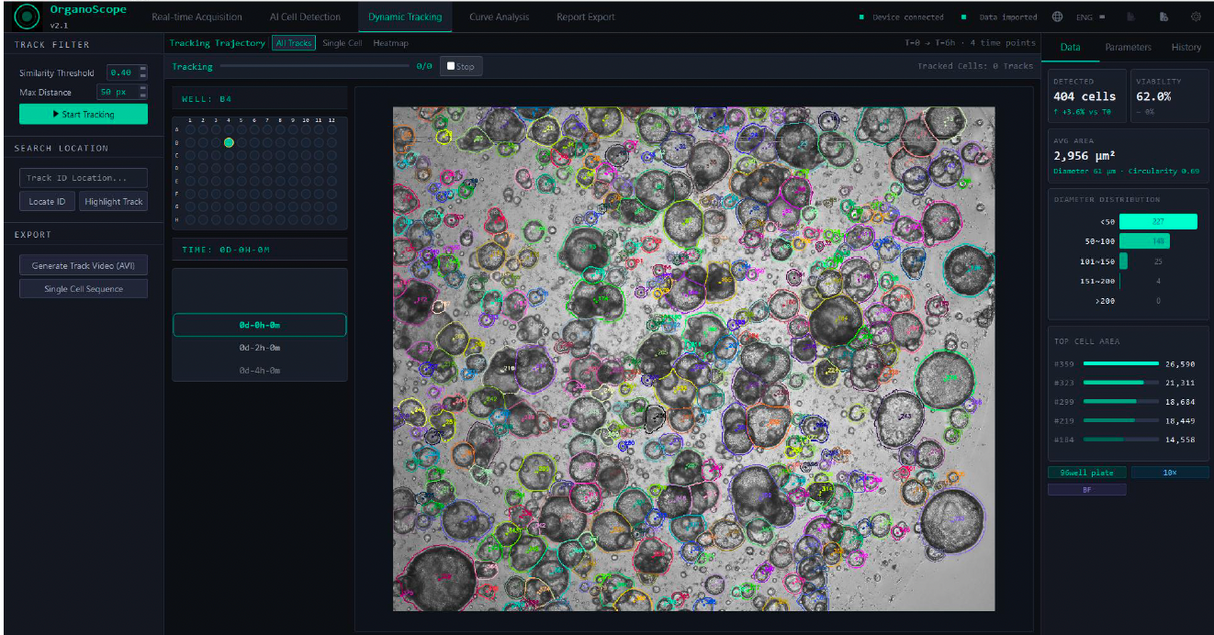Click Generate Track Video (AVI) button

coord(83,265)
